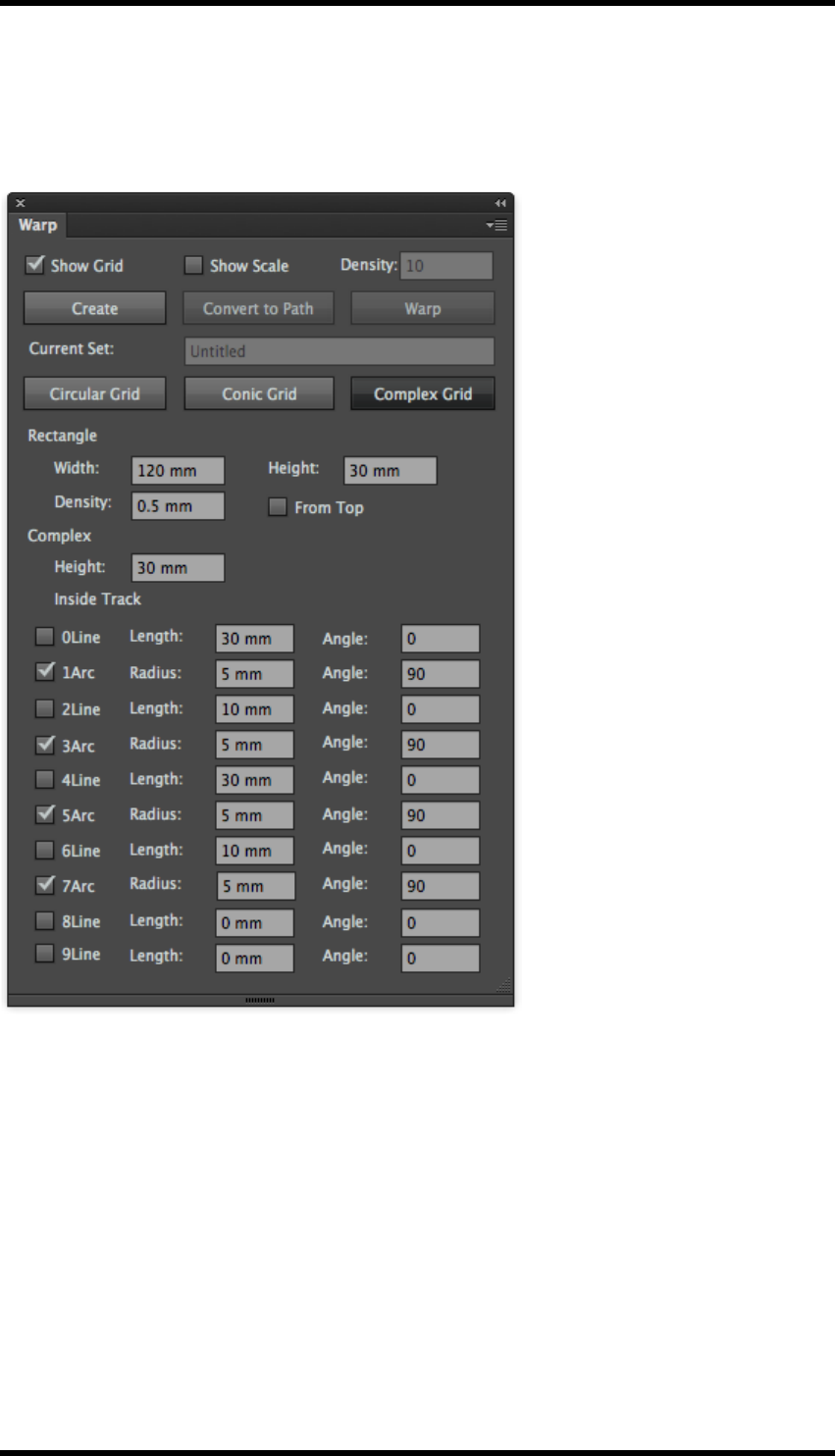Click the 3Arc Angle field
This screenshot has height=1456, width=835.
441,745
